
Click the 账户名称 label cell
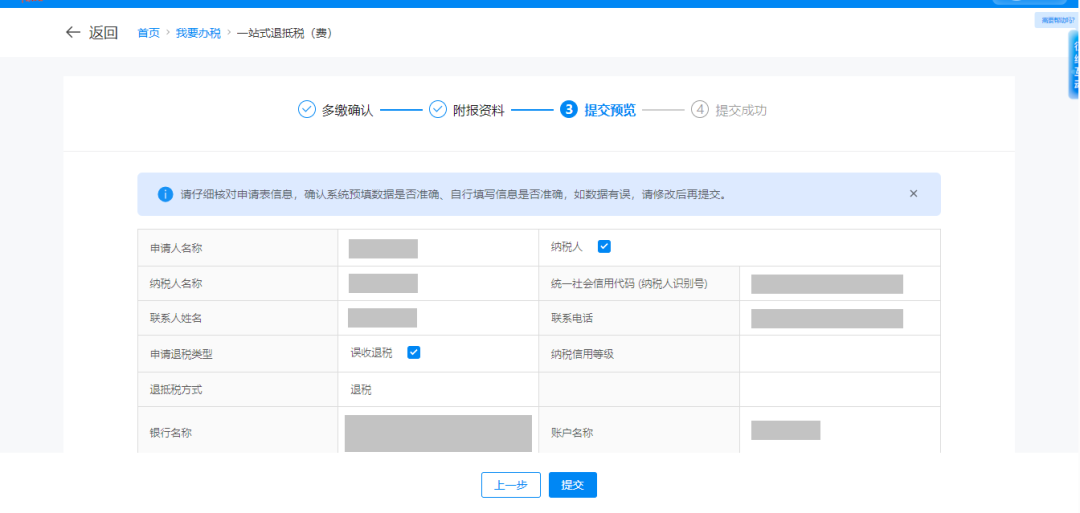click(x=639, y=432)
